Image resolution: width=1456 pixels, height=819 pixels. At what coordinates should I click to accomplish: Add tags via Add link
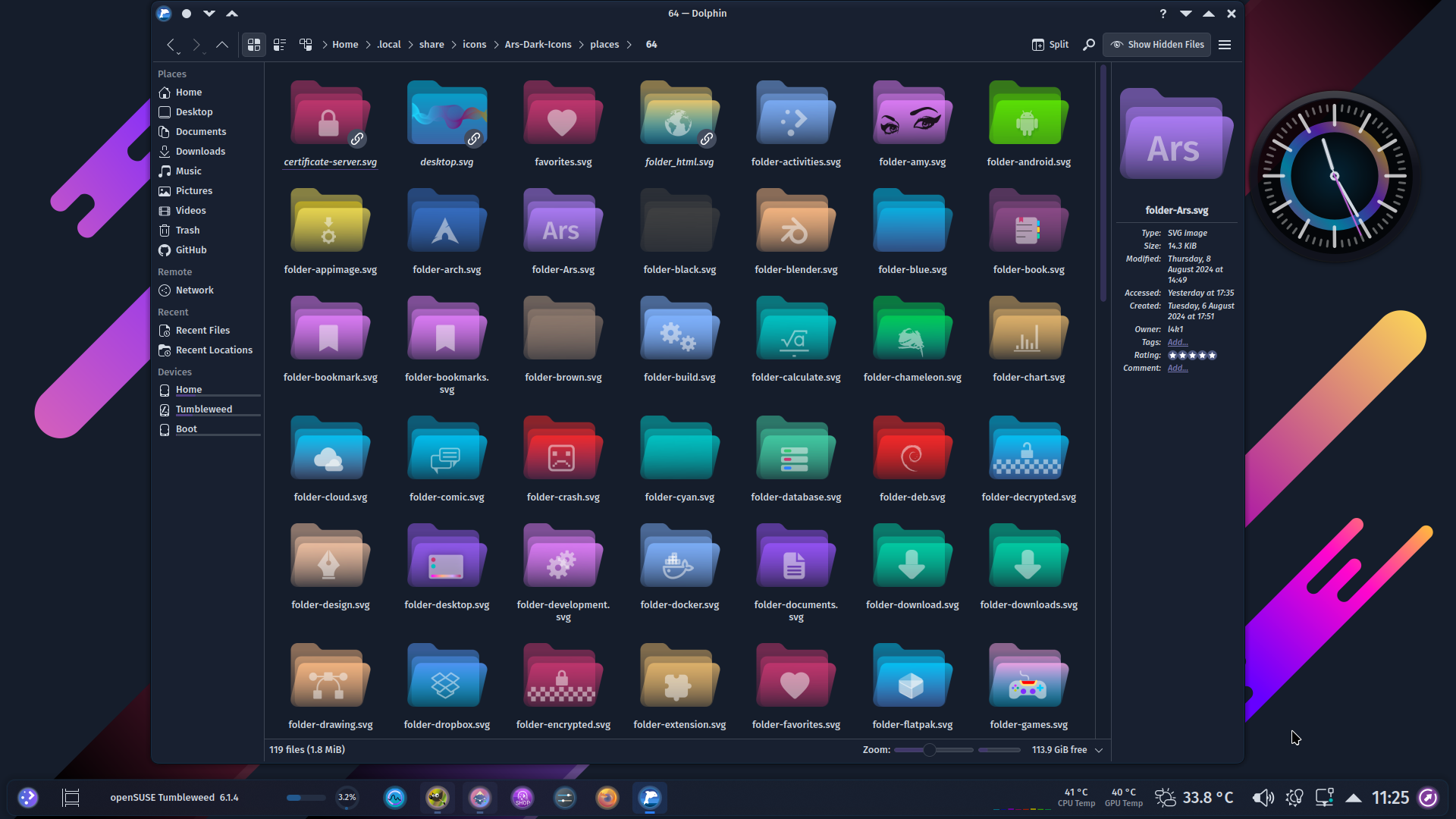1177,342
